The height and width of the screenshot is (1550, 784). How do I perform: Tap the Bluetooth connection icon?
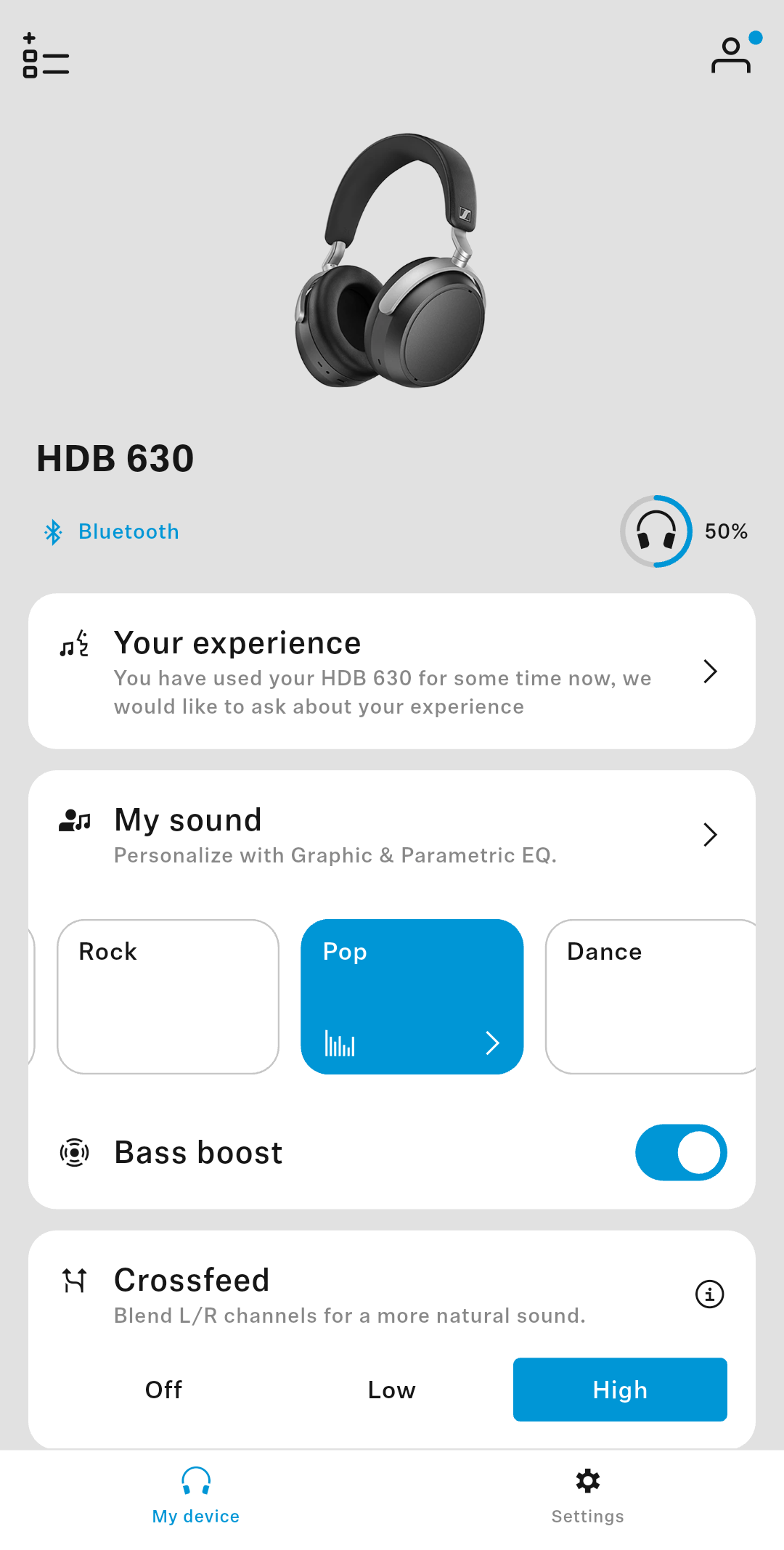[53, 532]
